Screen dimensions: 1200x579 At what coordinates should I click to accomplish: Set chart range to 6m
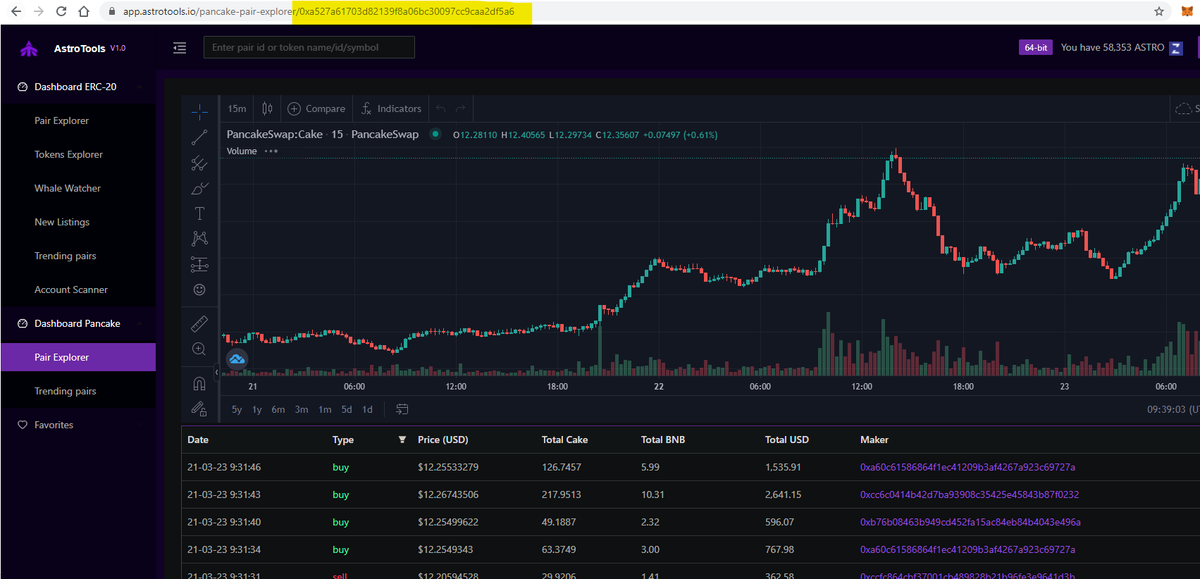278,409
